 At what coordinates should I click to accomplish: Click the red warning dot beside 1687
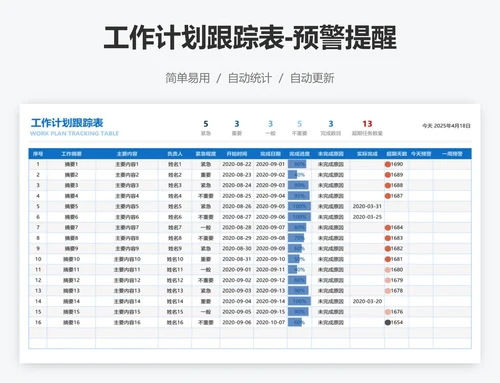point(388,196)
